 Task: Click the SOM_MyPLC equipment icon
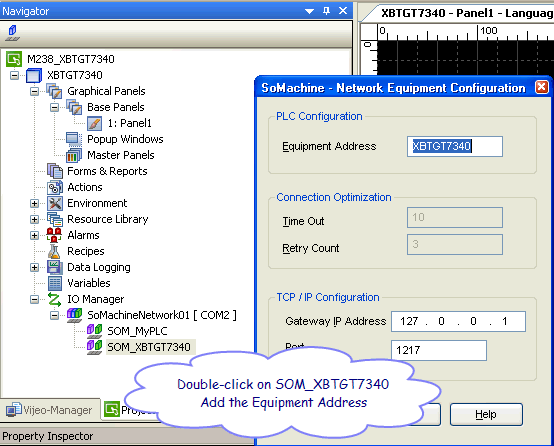click(x=94, y=331)
